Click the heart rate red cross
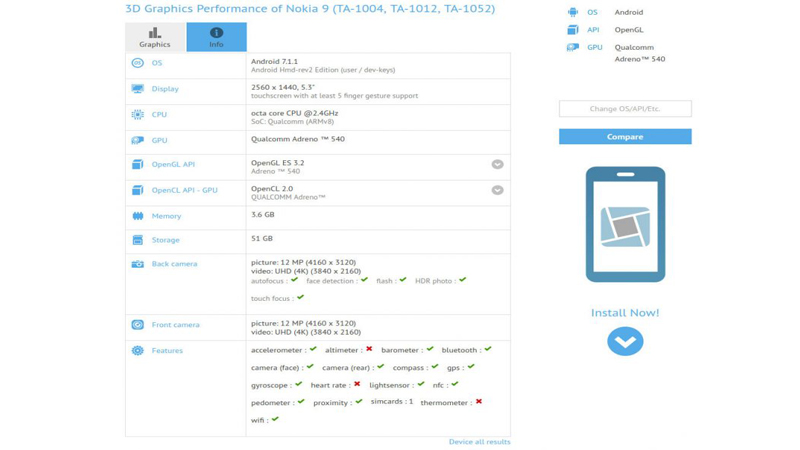800x450 pixels. coord(357,384)
